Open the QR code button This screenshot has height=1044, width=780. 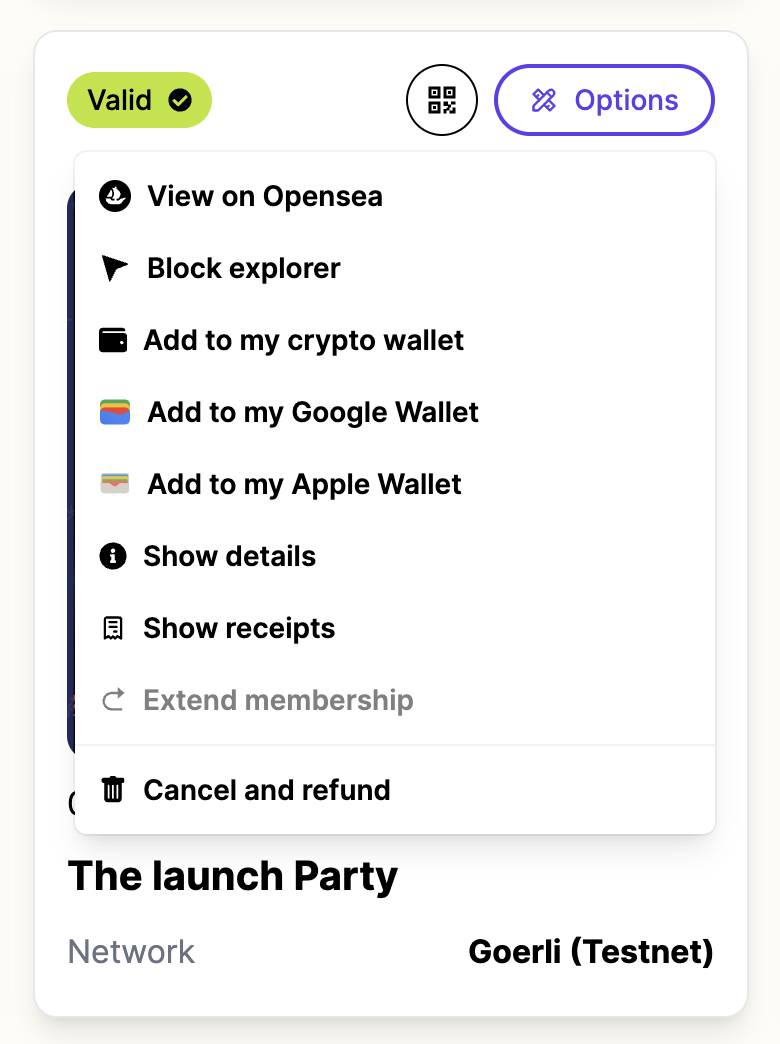(442, 100)
